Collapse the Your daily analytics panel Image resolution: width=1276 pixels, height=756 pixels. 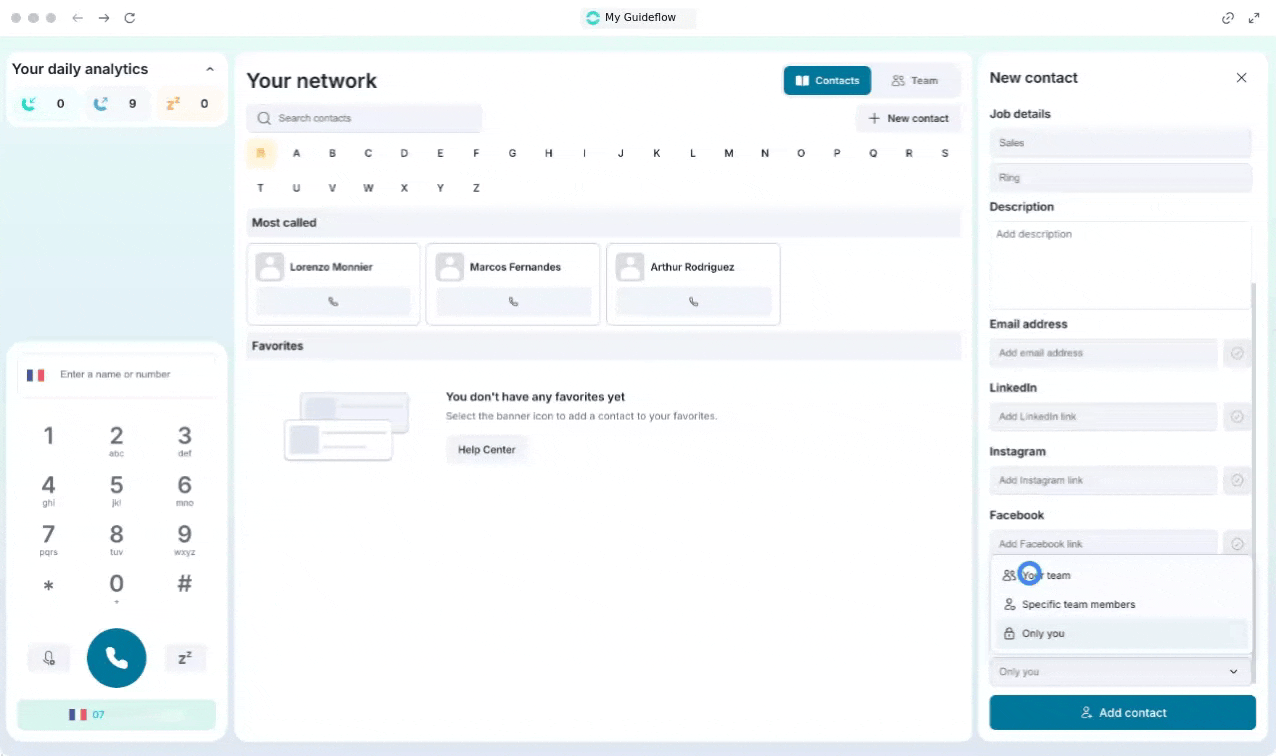[209, 69]
